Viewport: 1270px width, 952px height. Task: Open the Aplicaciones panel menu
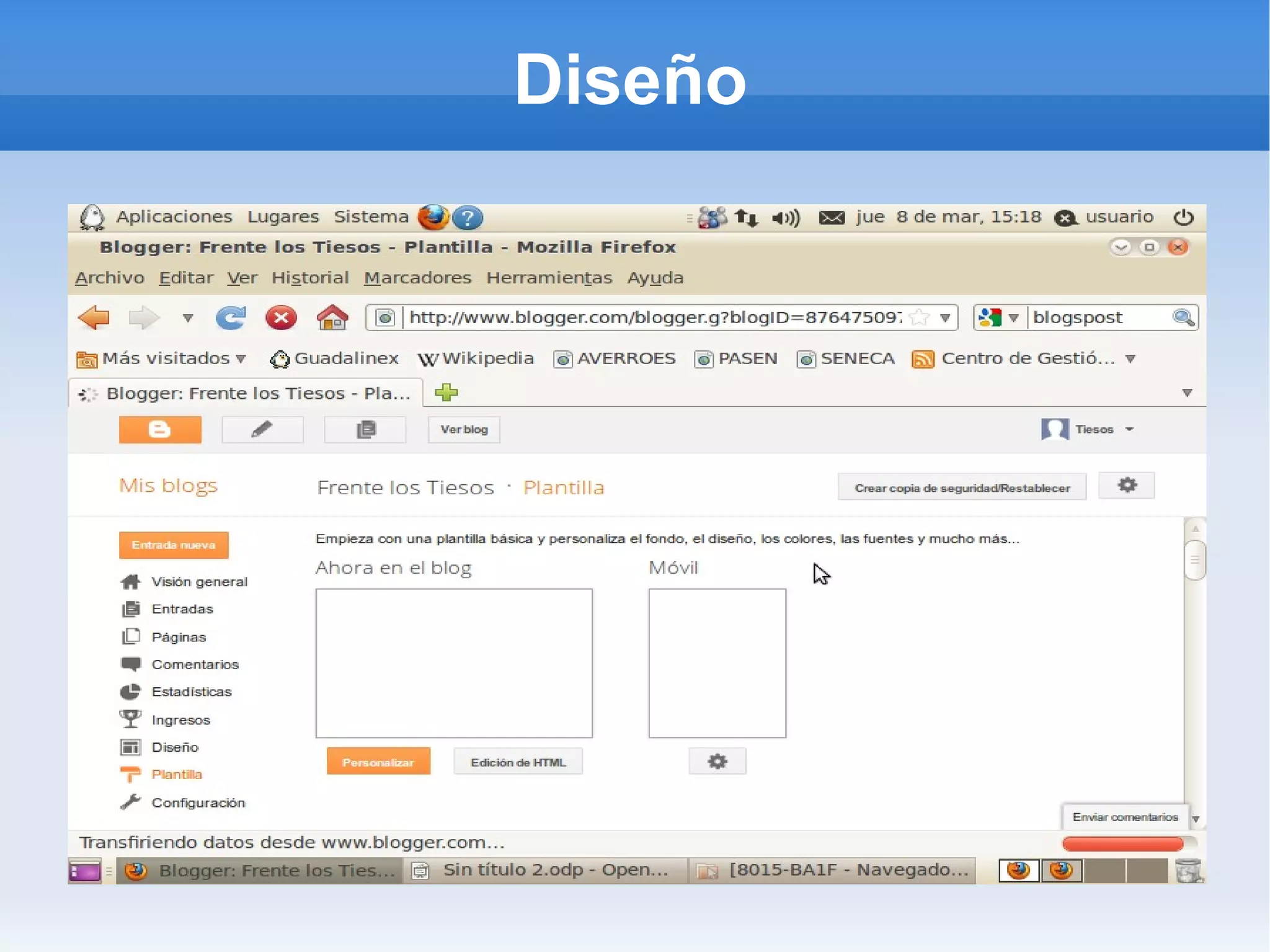tap(174, 216)
